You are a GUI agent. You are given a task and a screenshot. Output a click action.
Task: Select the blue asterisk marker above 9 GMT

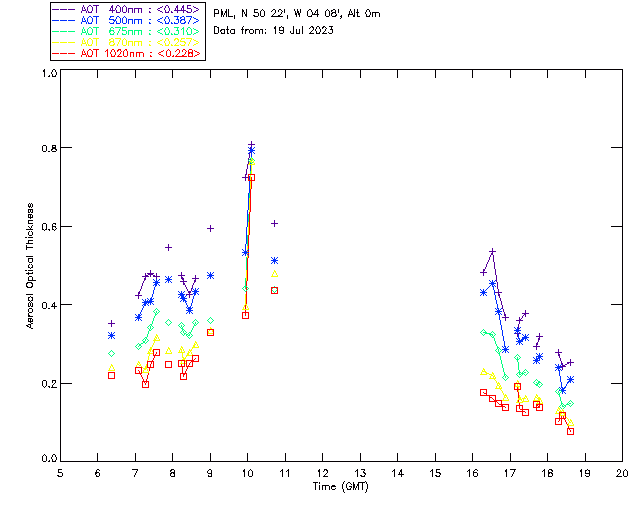tap(210, 276)
